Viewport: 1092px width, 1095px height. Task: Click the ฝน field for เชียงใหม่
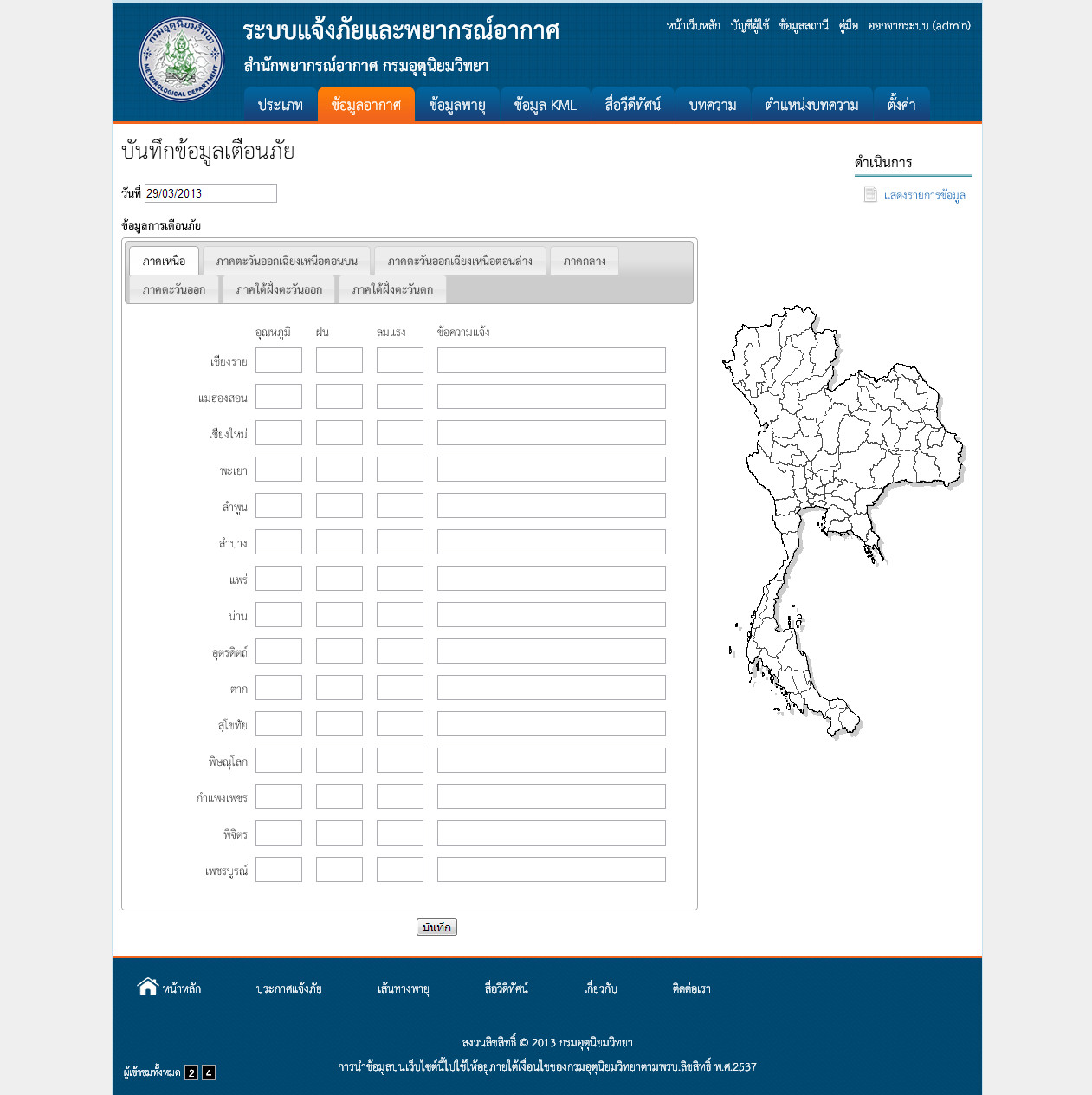tap(339, 433)
